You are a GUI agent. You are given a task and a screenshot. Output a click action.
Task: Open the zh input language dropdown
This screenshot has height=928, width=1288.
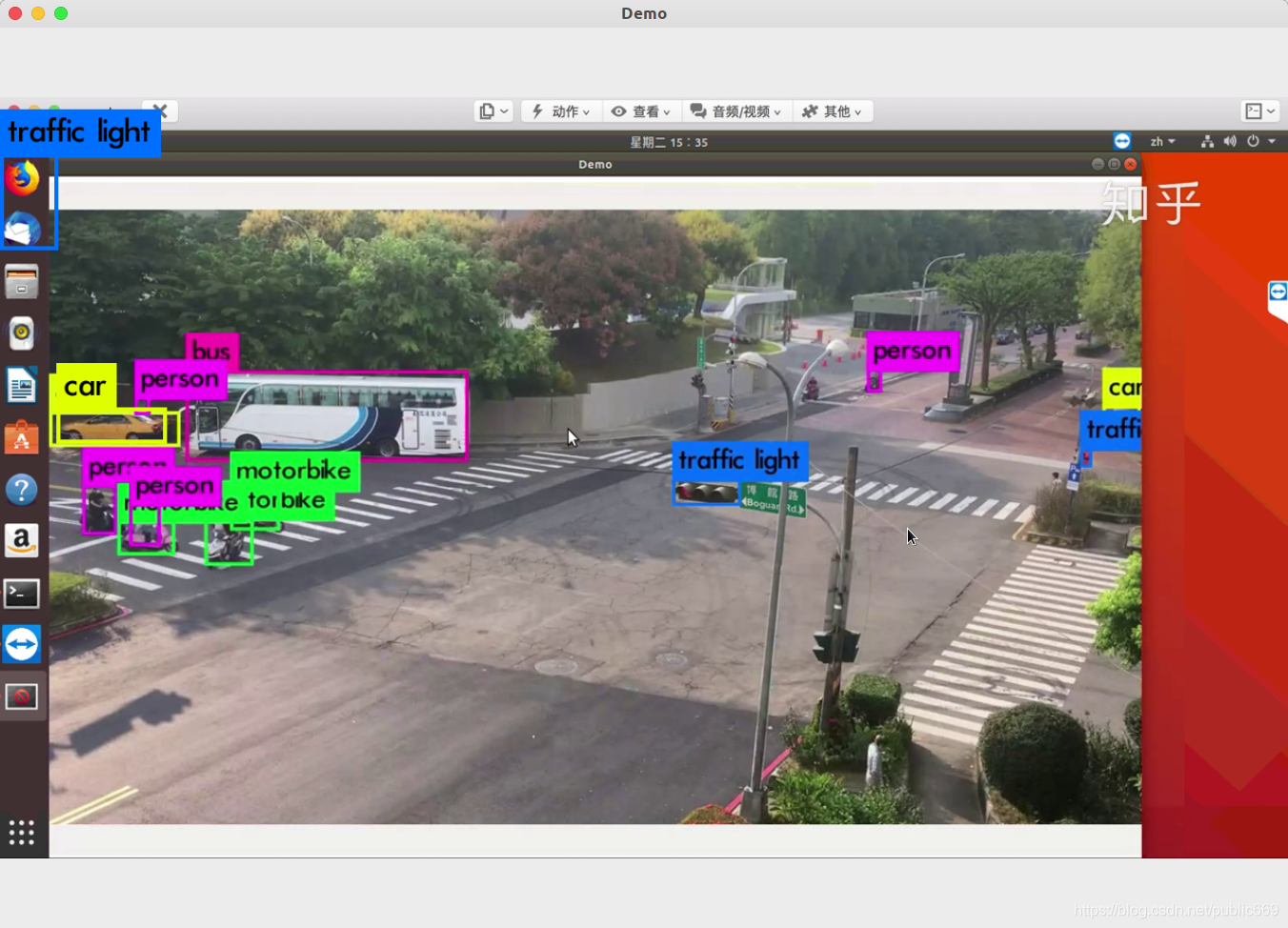coord(1162,141)
